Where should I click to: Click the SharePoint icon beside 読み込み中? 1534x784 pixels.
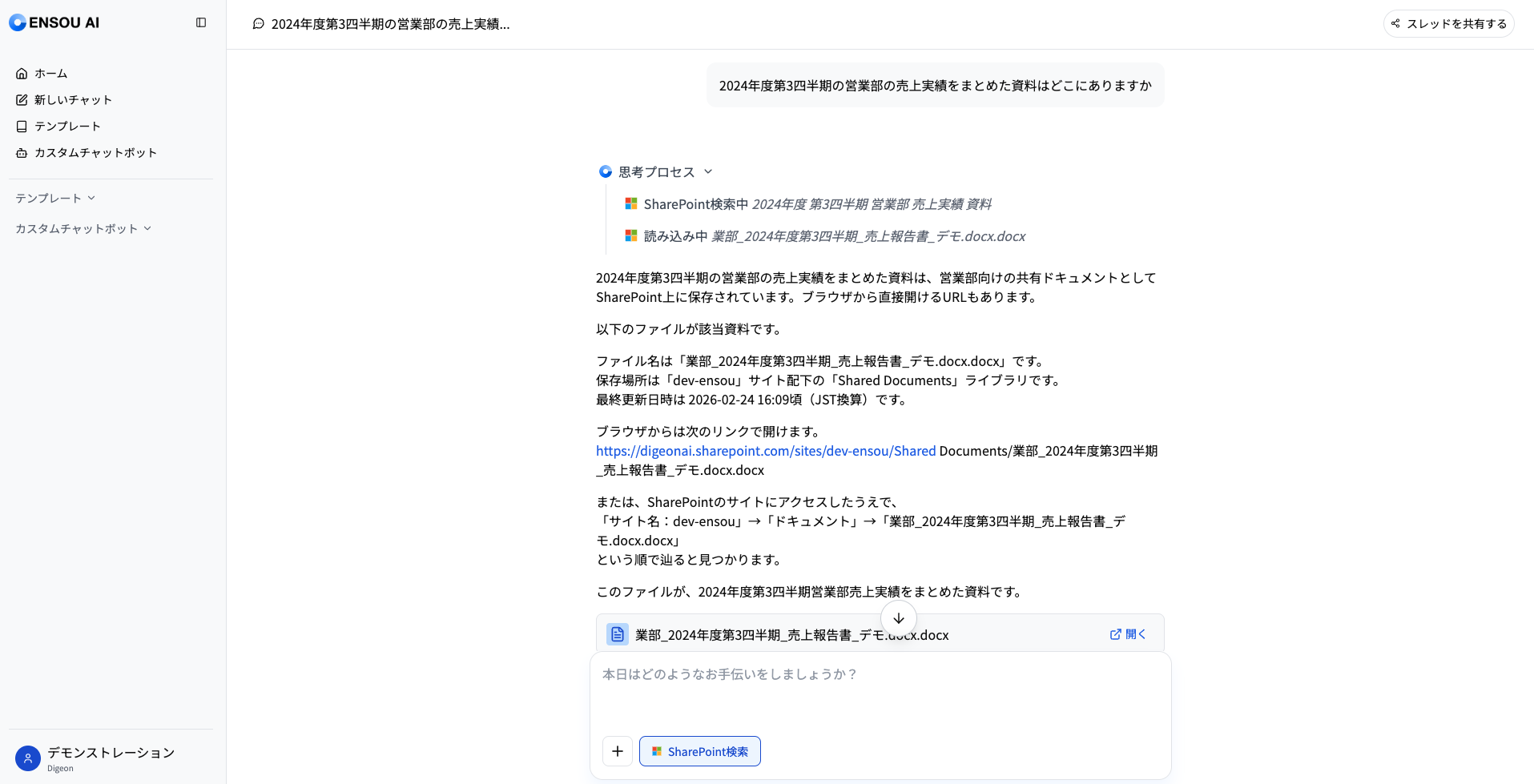tap(631, 235)
